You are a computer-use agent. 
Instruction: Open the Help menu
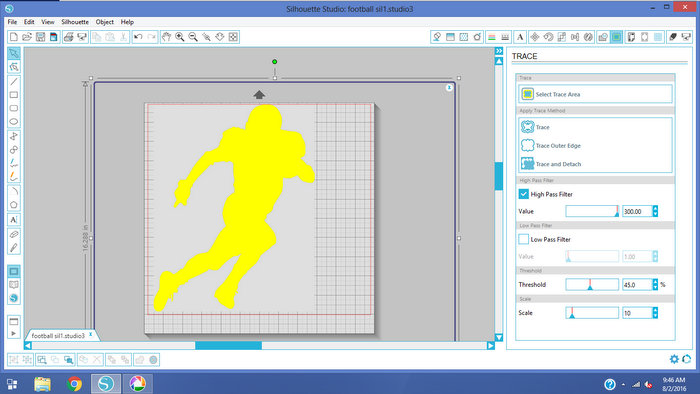(x=127, y=22)
